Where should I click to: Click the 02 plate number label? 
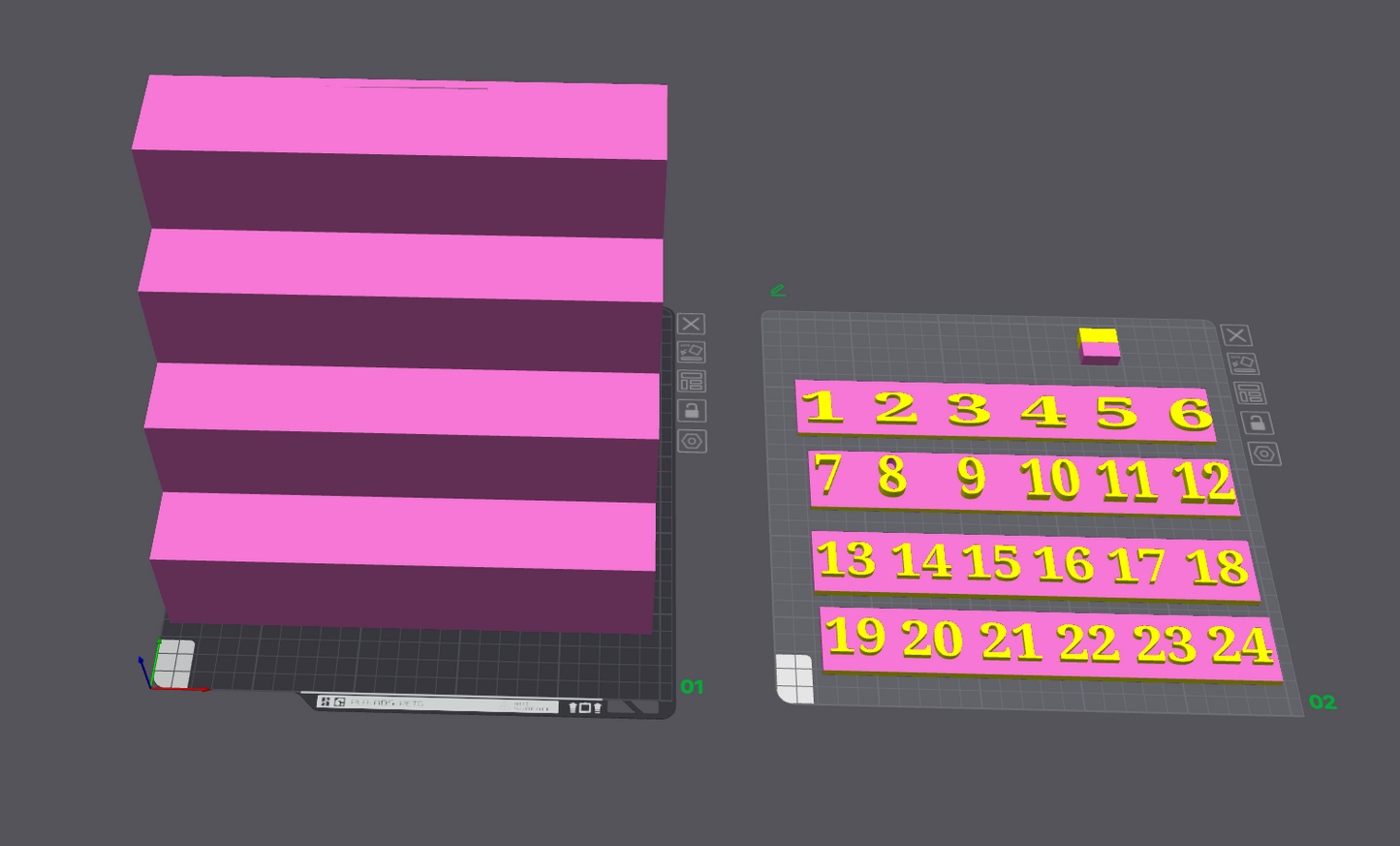[1322, 702]
